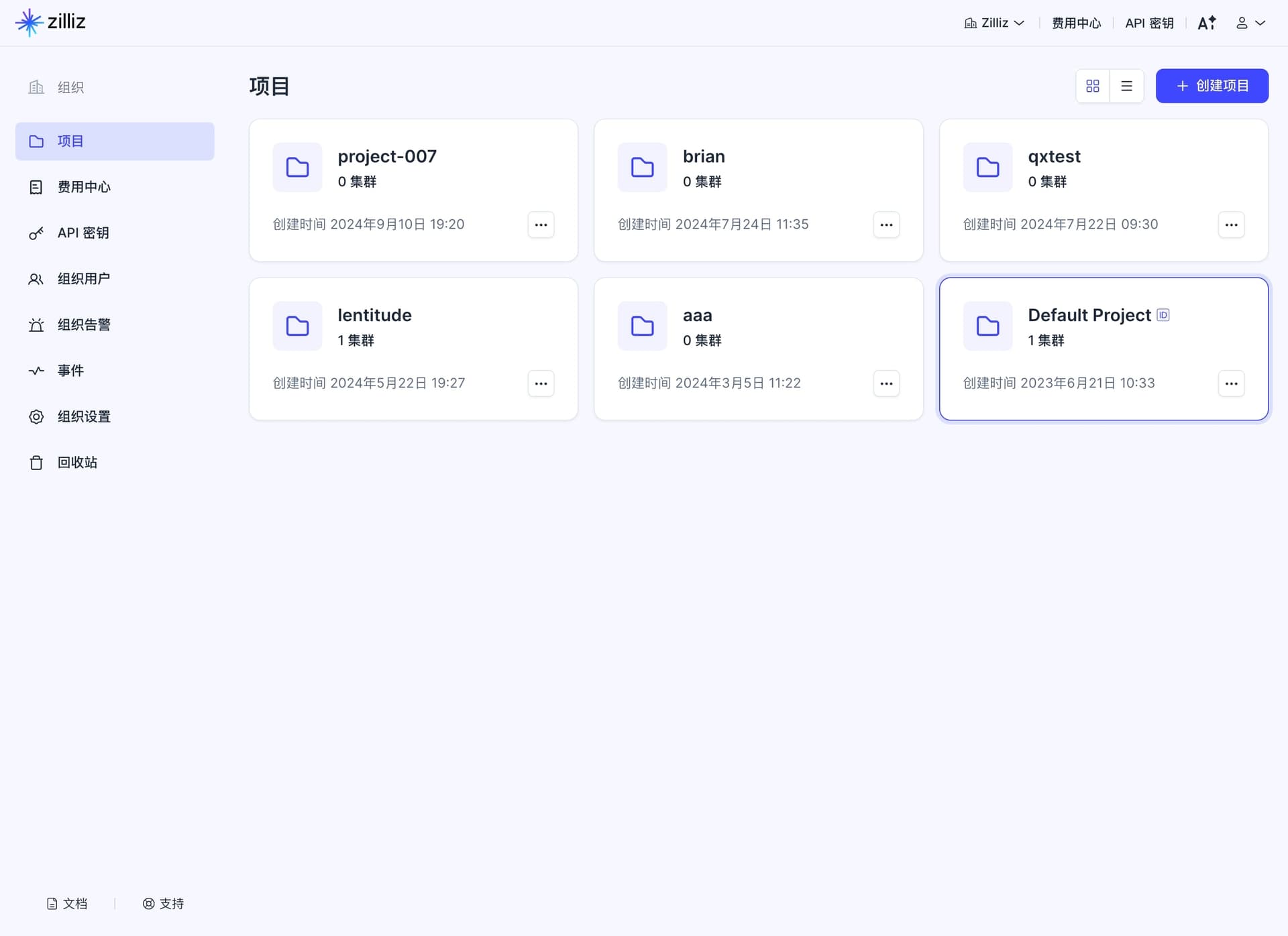Click qxtest folder icon
The image size is (1288, 936).
[x=987, y=167]
